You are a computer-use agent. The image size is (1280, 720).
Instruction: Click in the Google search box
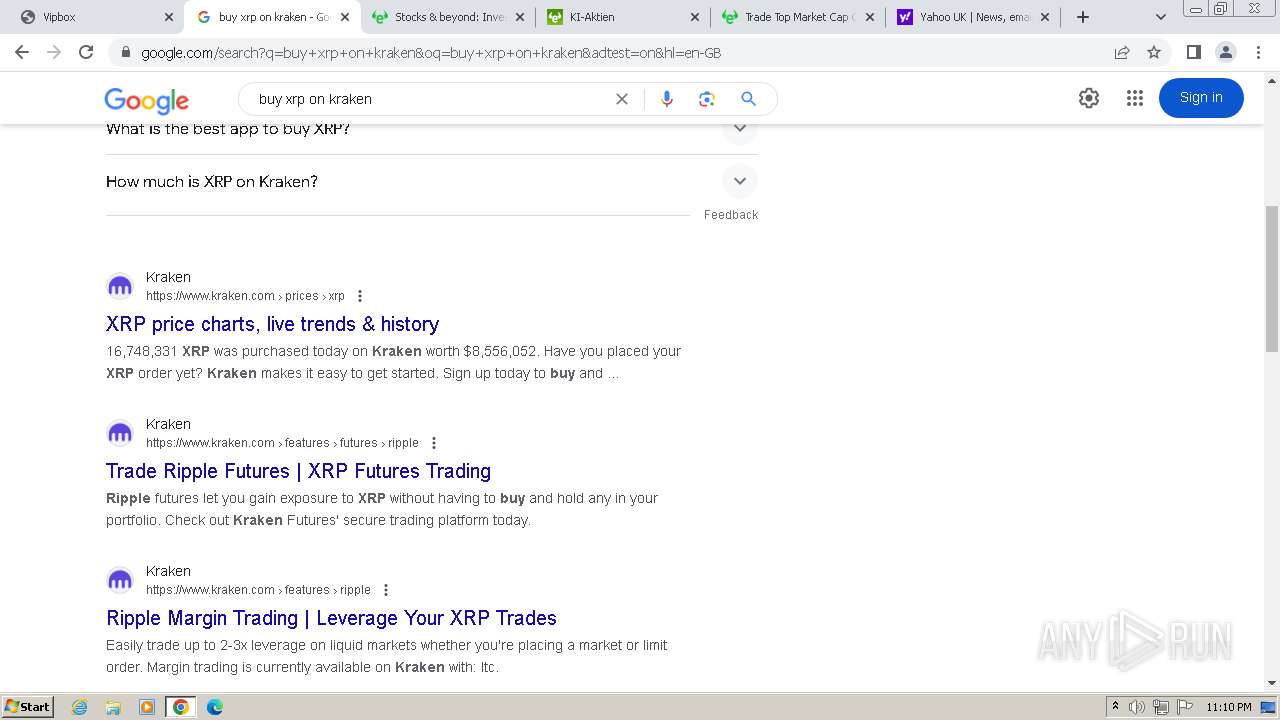coord(430,99)
